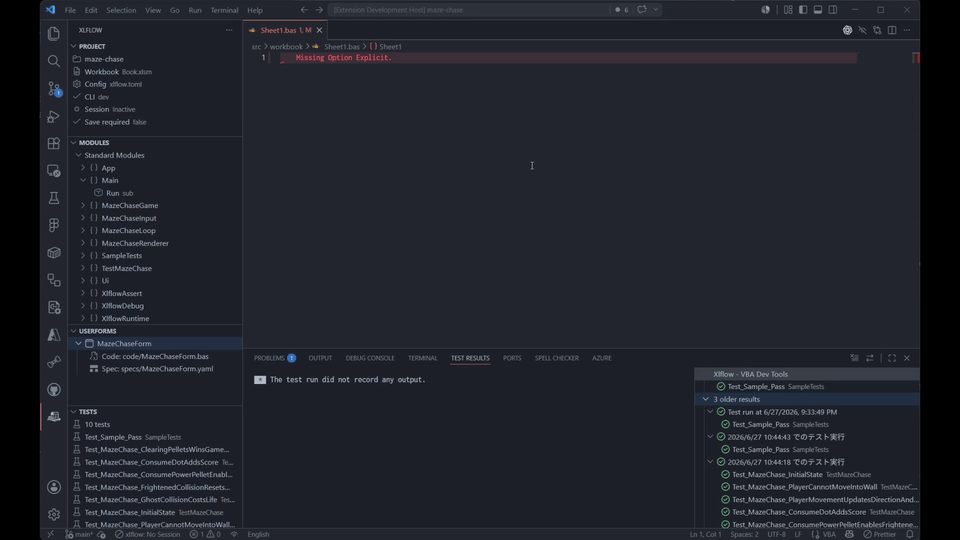Expand the MazeChaseGame module
Image resolution: width=960 pixels, height=540 pixels.
pyautogui.click(x=83, y=206)
